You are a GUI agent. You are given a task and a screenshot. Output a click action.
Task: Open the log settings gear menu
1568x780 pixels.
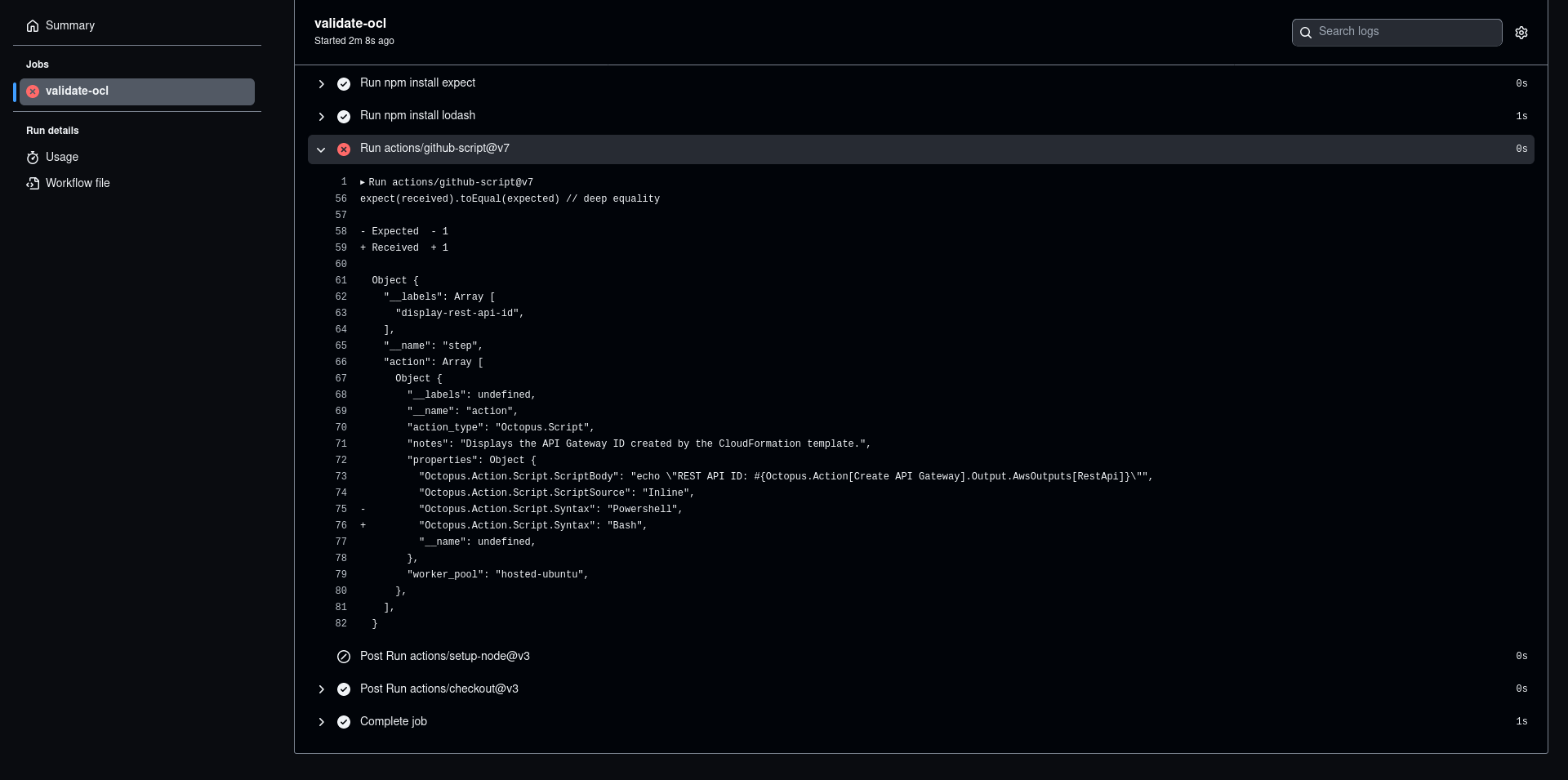(1521, 33)
